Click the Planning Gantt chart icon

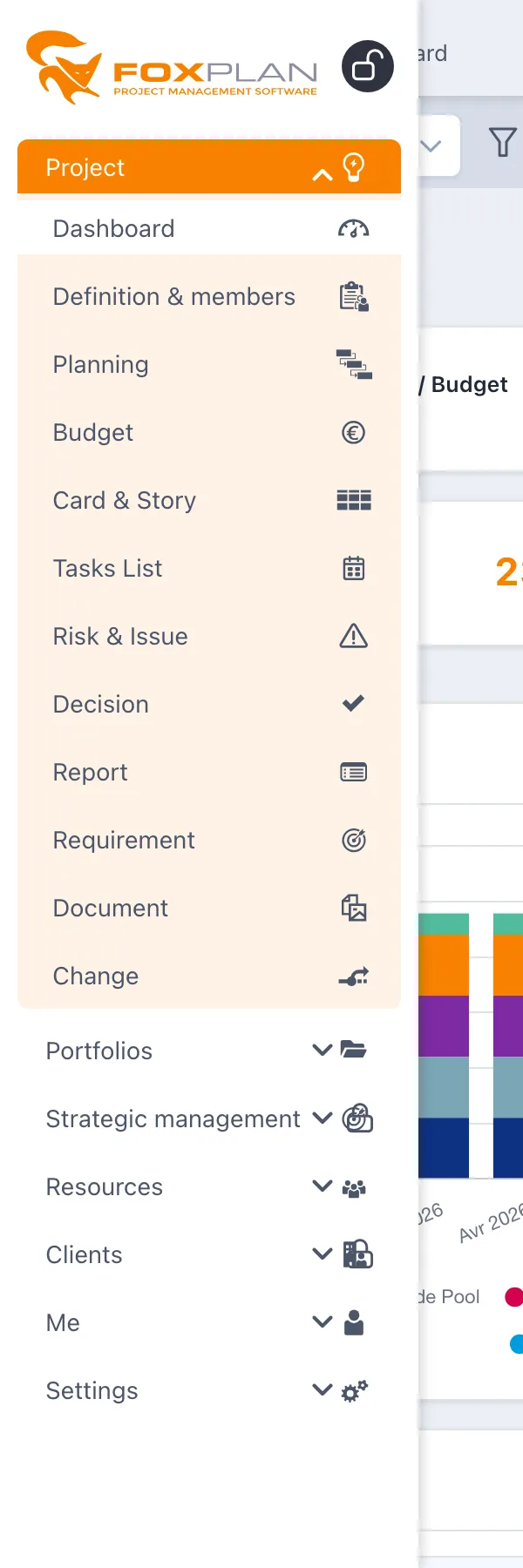tap(354, 364)
